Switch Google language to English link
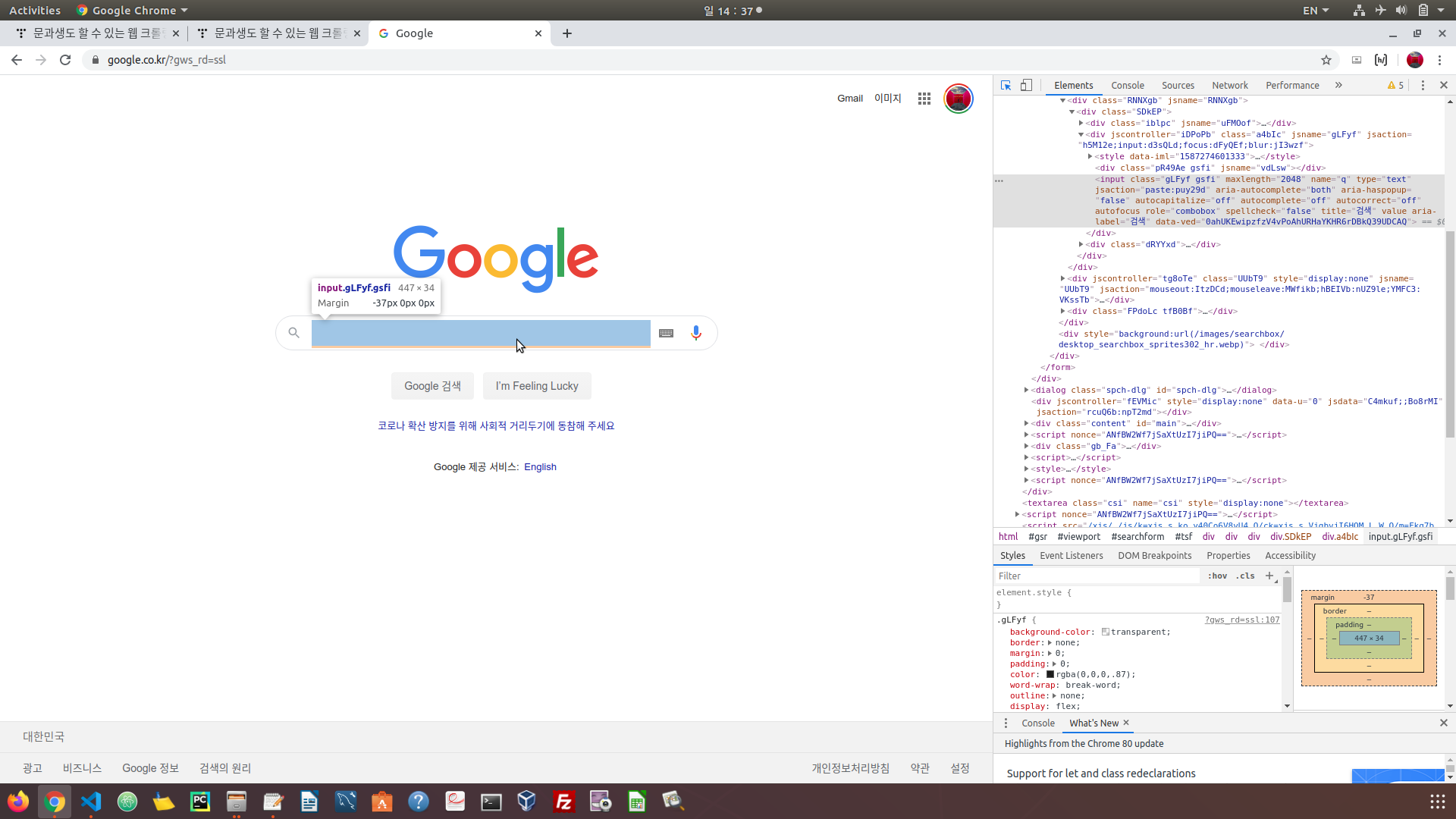 [x=540, y=467]
